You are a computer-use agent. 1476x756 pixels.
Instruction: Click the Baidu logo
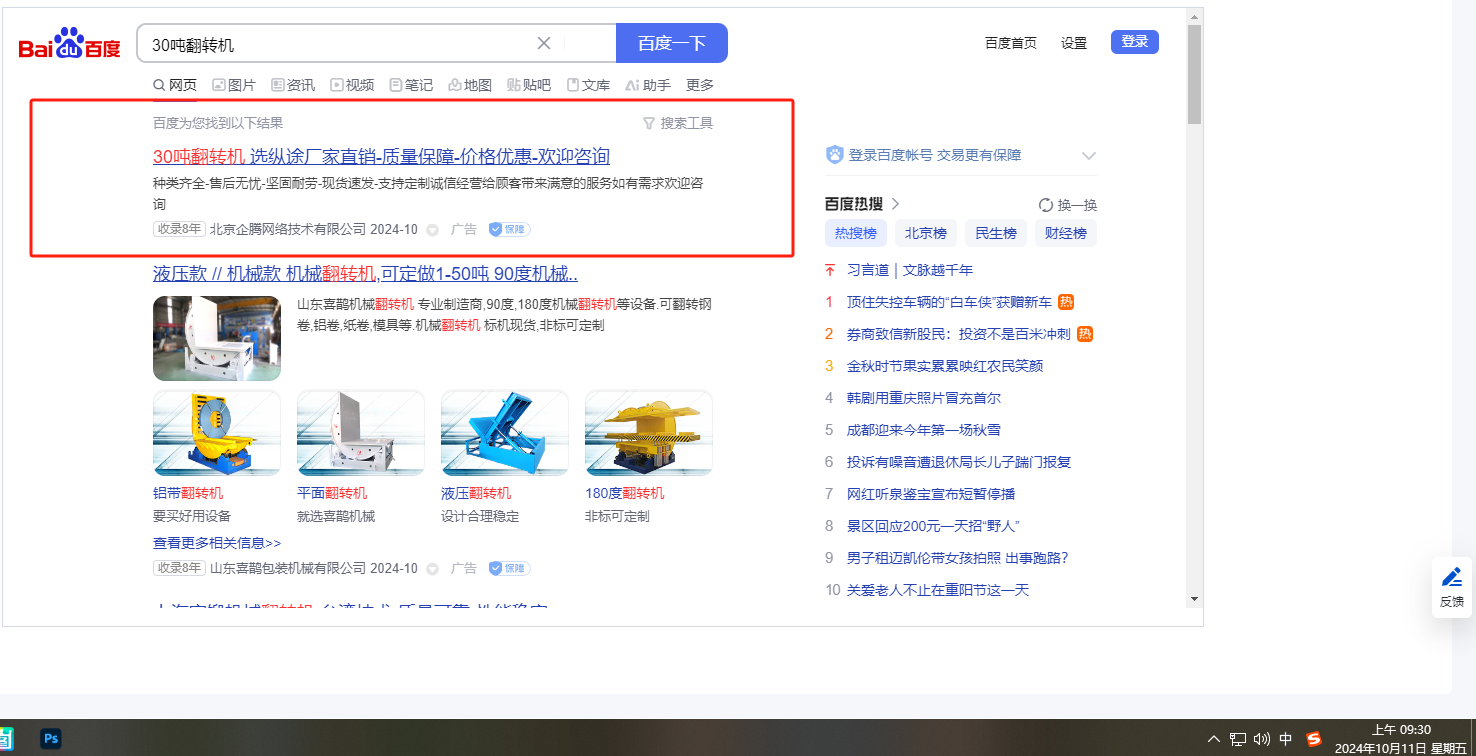pos(69,44)
